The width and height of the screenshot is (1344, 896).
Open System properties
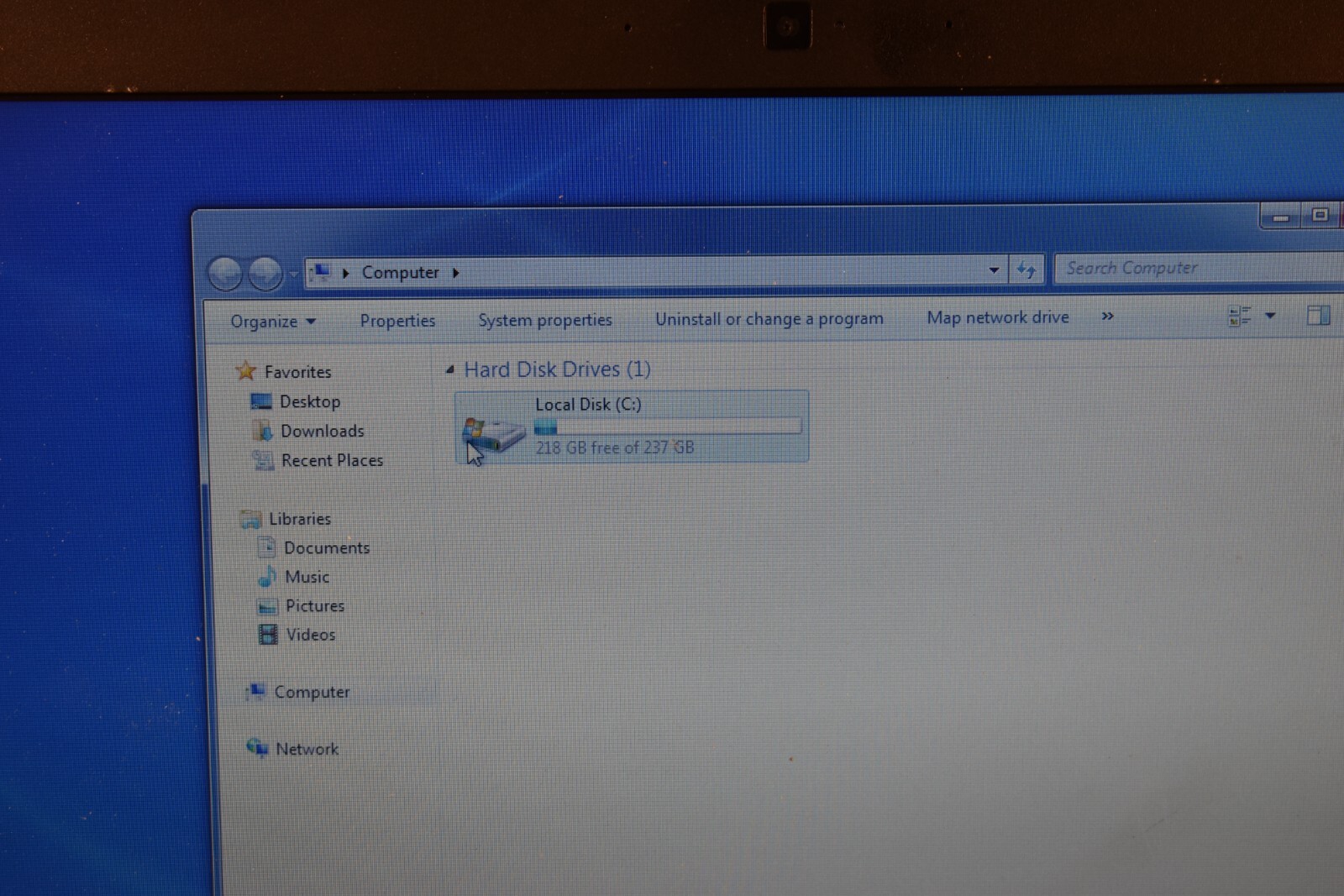[544, 320]
